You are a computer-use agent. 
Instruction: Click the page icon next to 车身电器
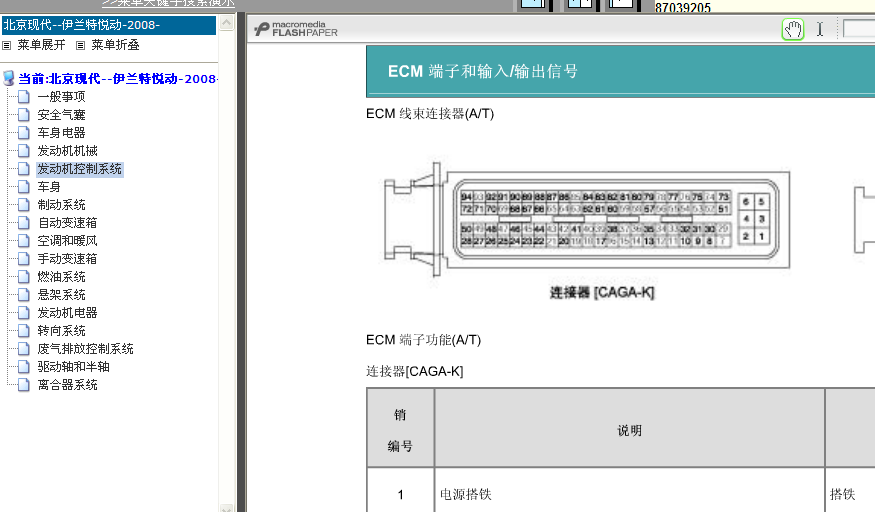pyautogui.click(x=23, y=133)
